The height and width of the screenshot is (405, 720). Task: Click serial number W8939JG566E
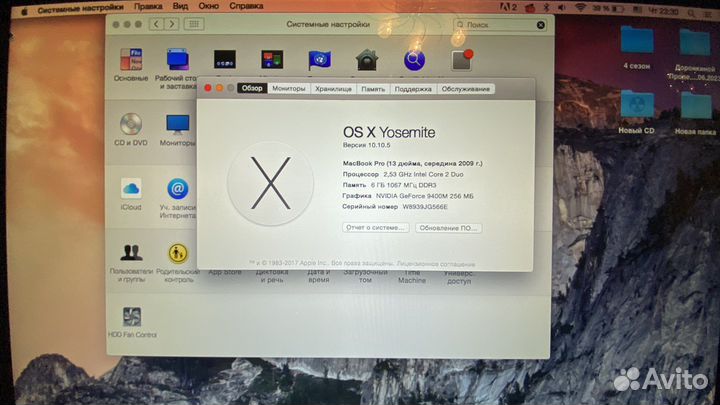425,207
